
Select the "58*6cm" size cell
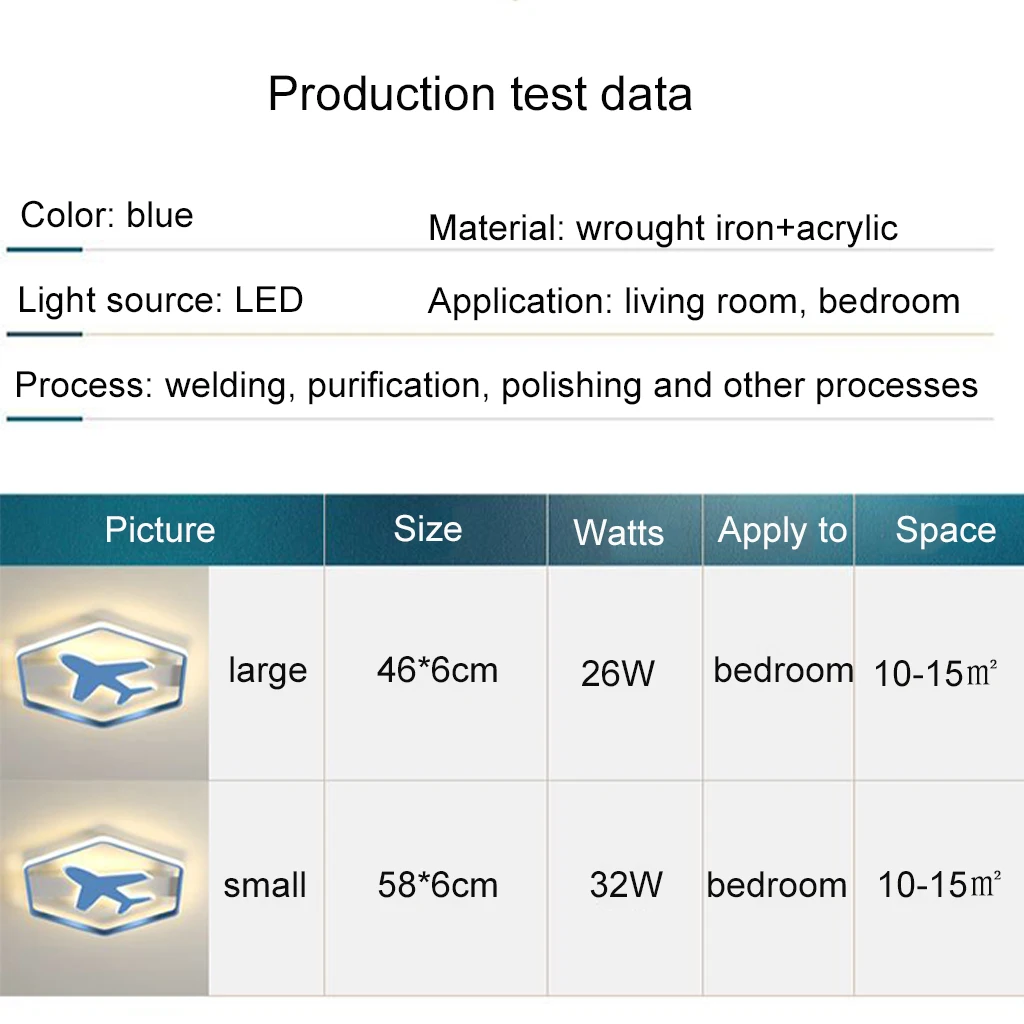[437, 885]
